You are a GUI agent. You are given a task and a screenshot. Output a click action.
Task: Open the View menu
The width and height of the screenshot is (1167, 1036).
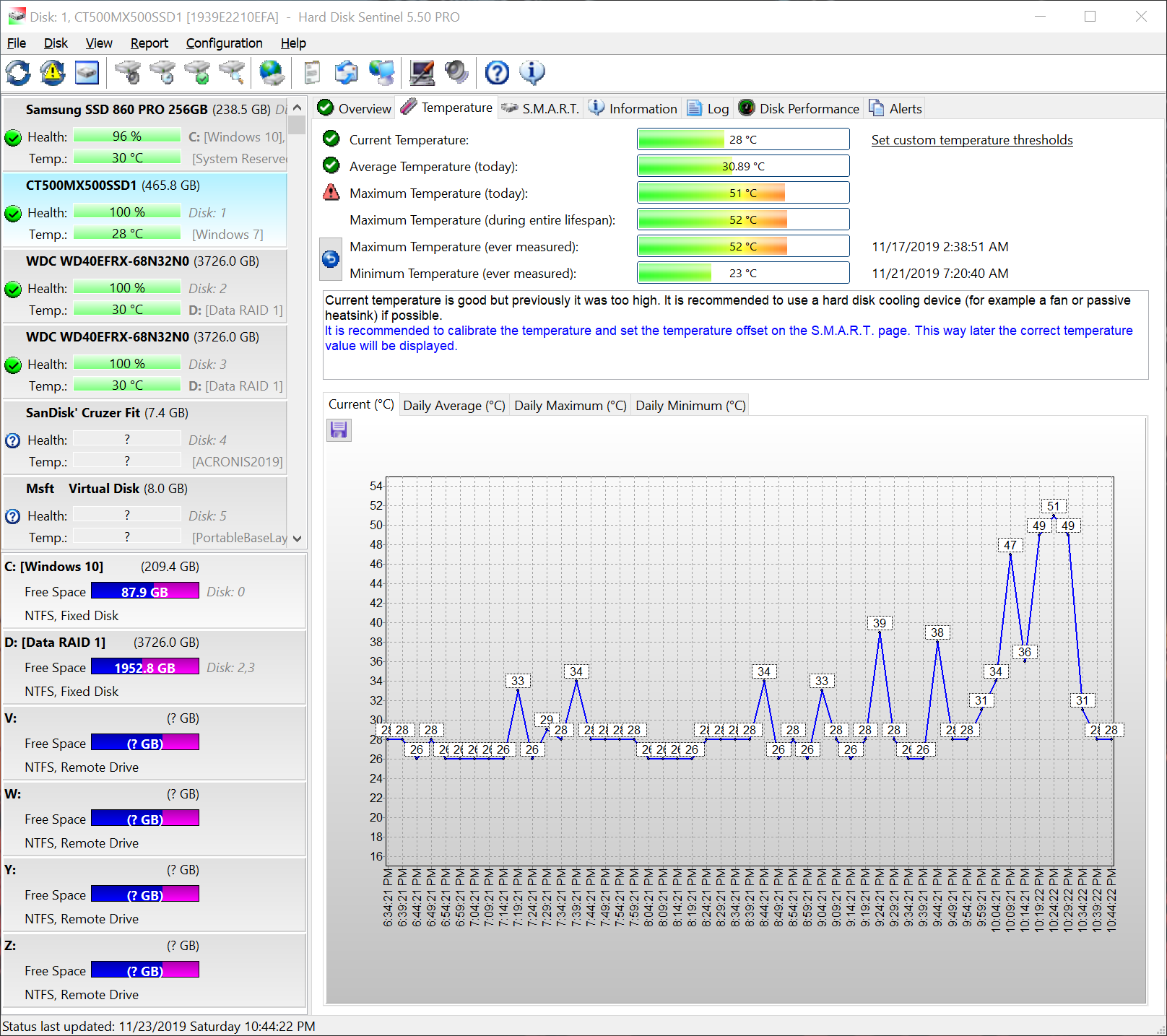click(99, 43)
